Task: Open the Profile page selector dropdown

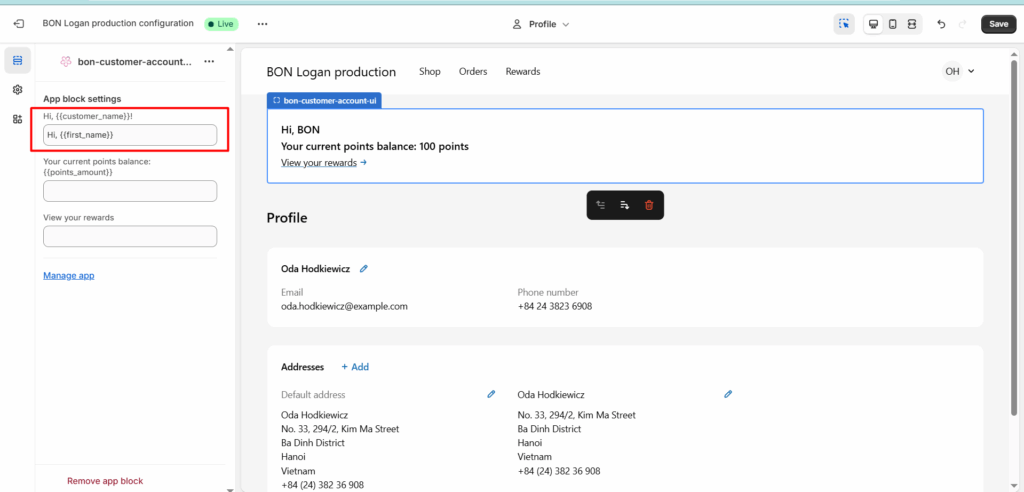Action: click(540, 24)
